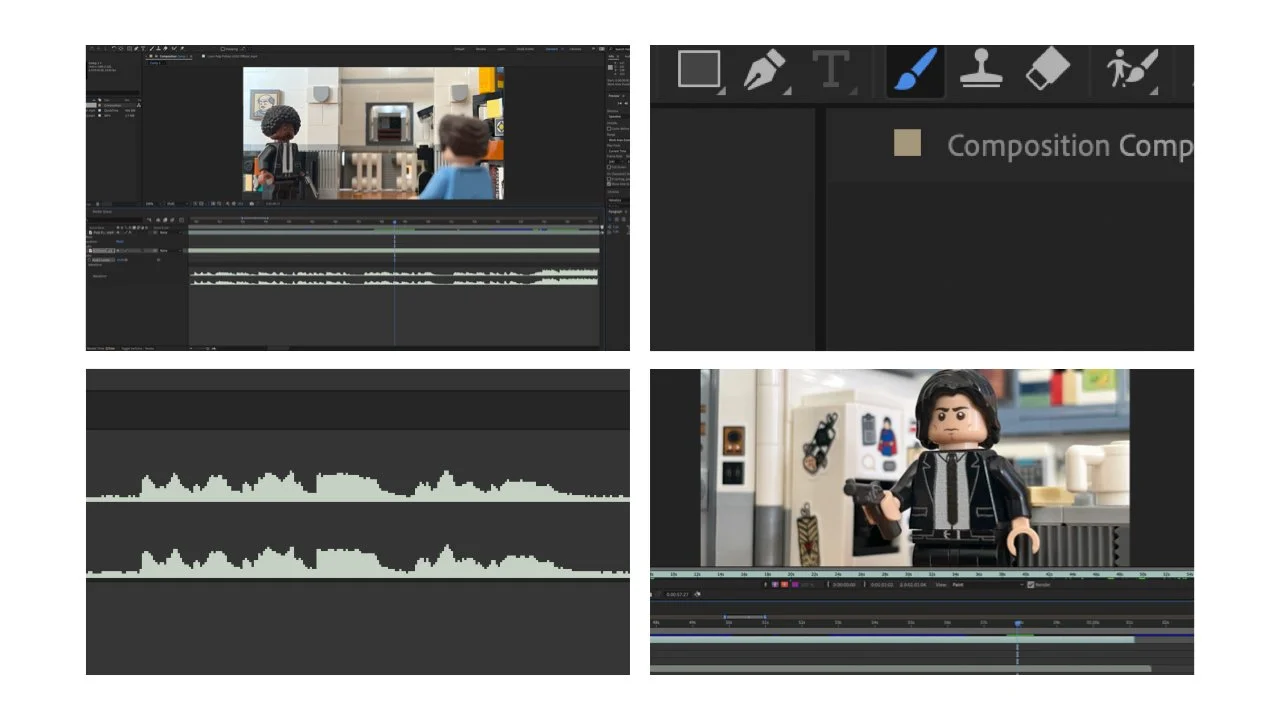Open the Composition Comp panel tab
Image resolution: width=1280 pixels, height=720 pixels.
click(1069, 146)
